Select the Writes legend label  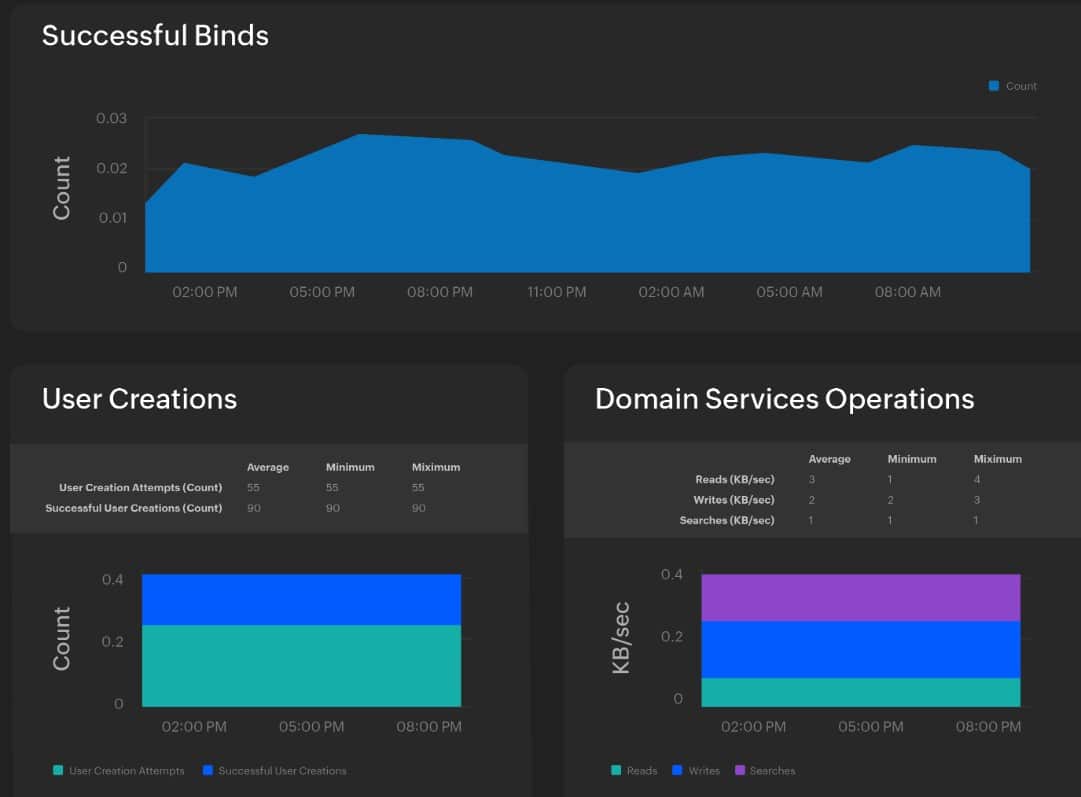pos(704,771)
